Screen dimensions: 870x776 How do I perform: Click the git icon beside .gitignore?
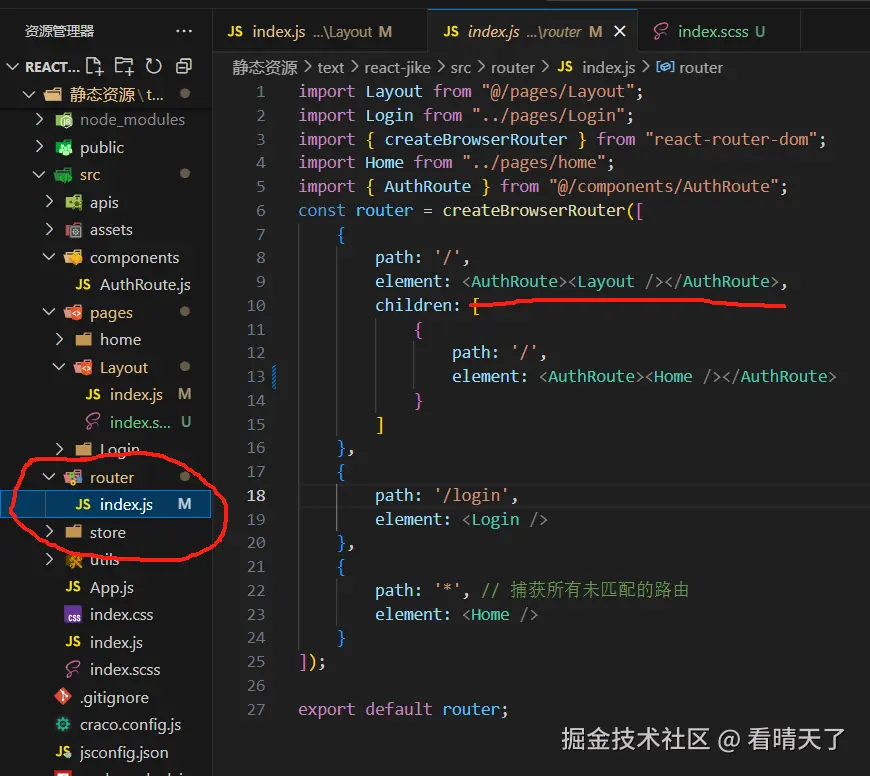click(63, 697)
